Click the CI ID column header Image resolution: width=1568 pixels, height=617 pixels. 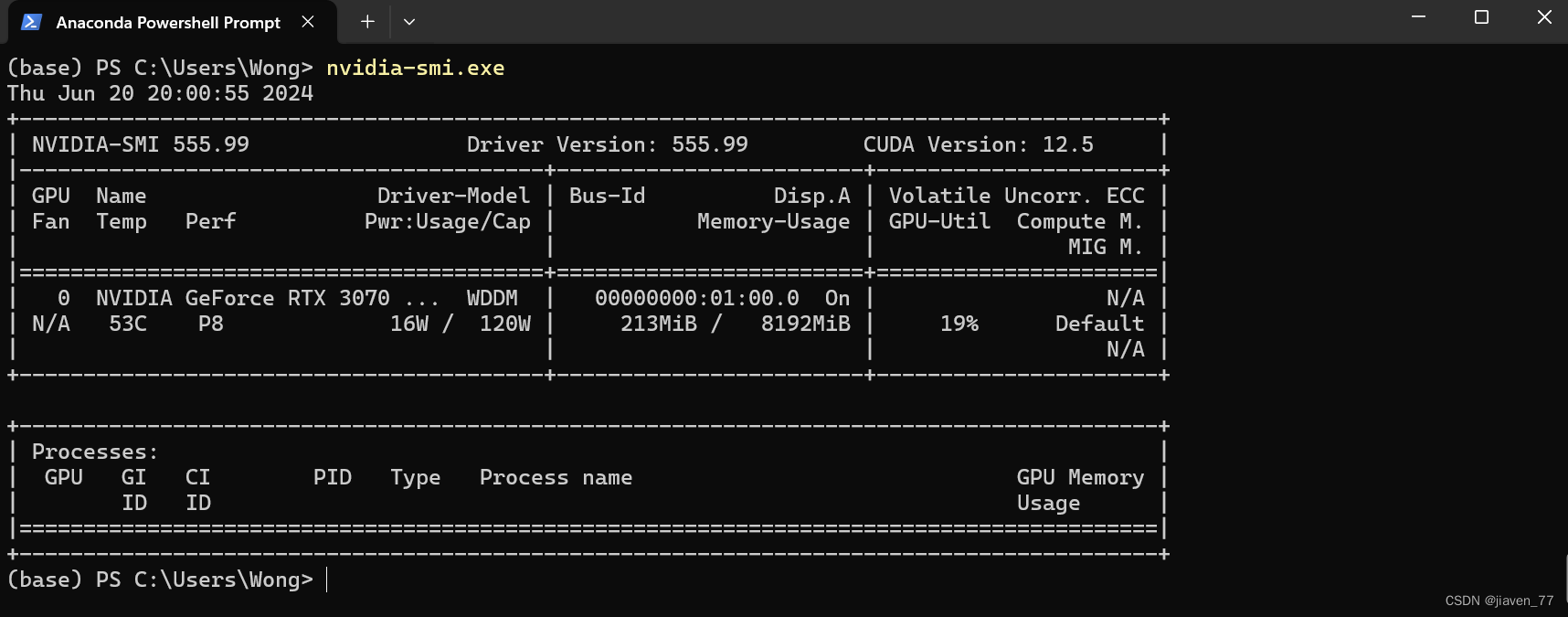click(x=198, y=490)
